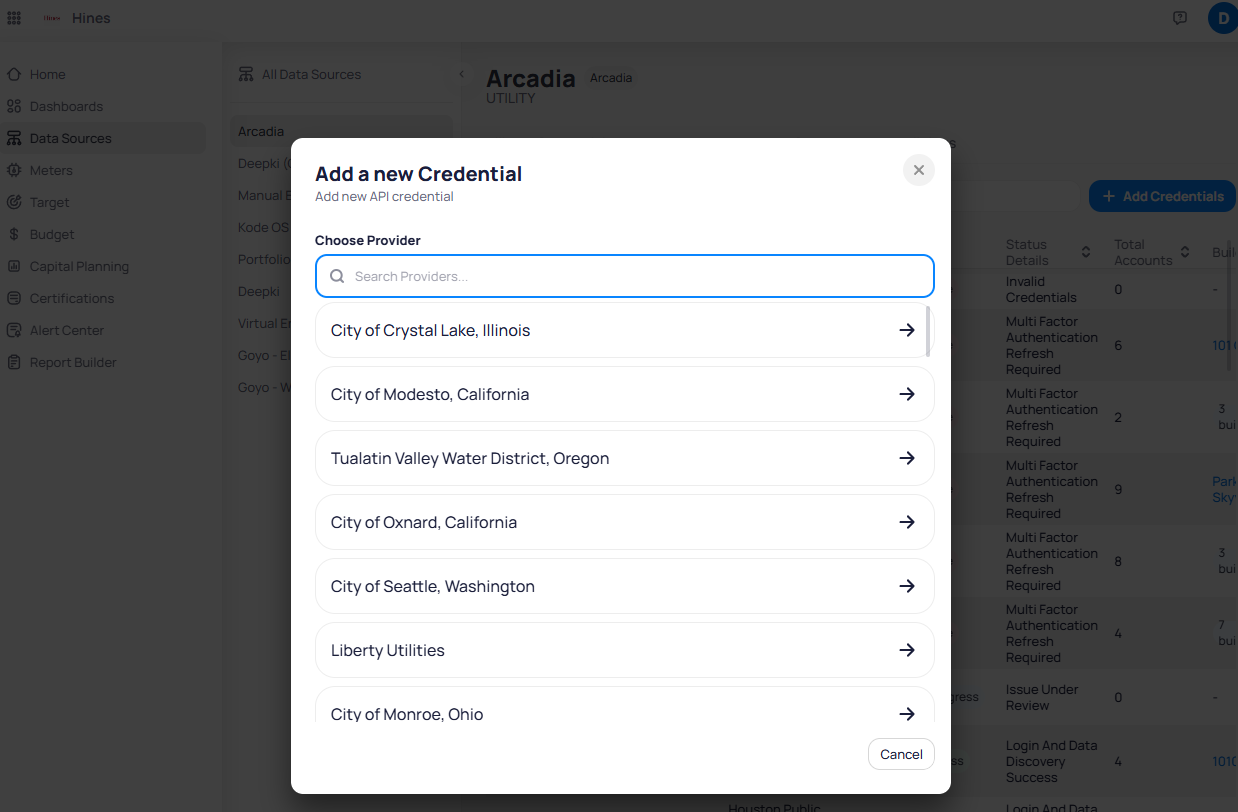Click arrow for City of Monroe, Ohio
1238x812 pixels.
point(907,713)
